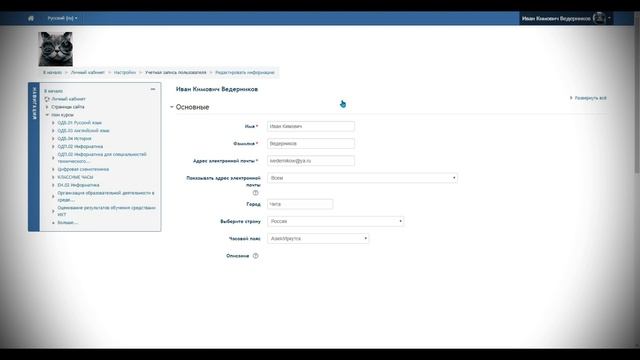Open 'Организация образовательной деятельности' course

[x=106, y=196]
